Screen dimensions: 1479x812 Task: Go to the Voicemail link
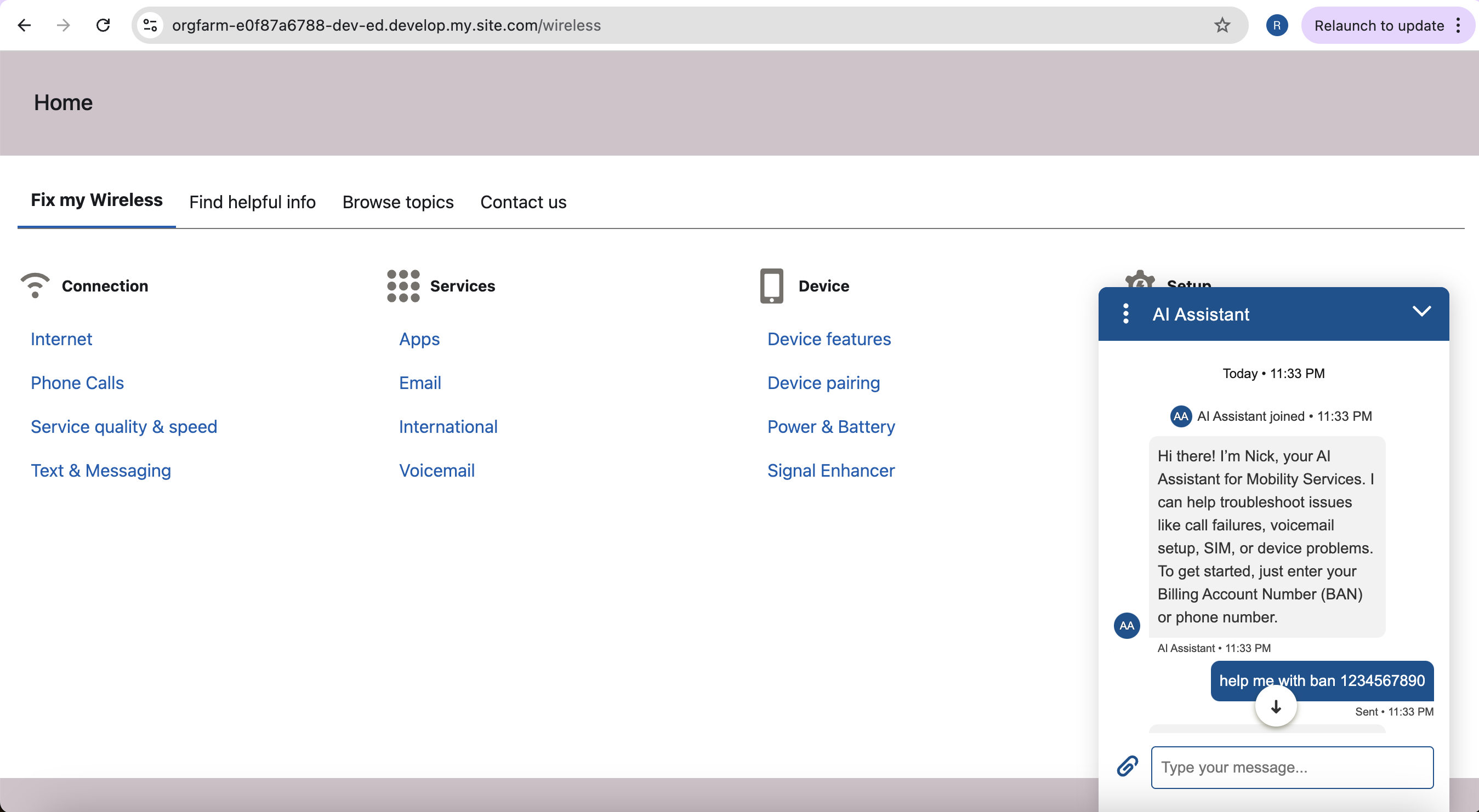click(436, 471)
